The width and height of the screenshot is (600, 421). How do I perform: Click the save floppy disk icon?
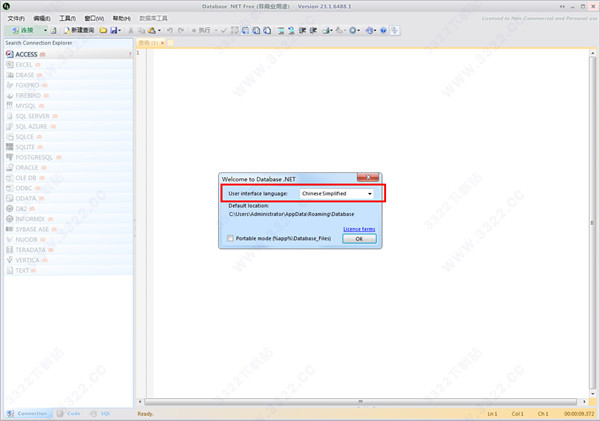click(114, 30)
